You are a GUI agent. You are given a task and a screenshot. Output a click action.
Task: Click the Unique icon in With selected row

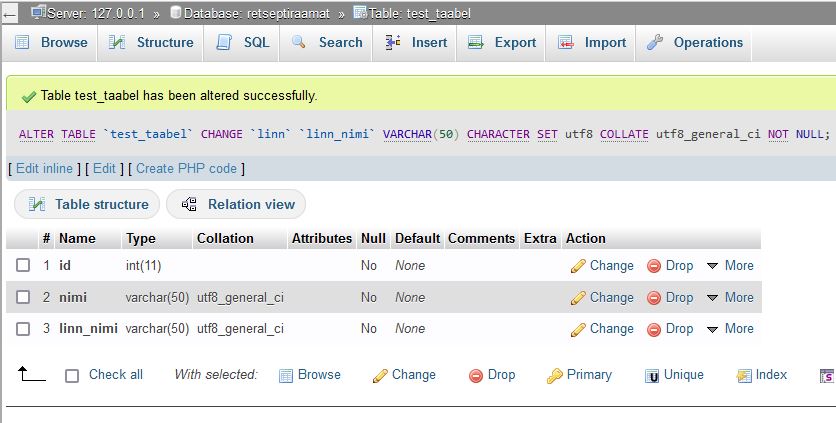(x=652, y=376)
